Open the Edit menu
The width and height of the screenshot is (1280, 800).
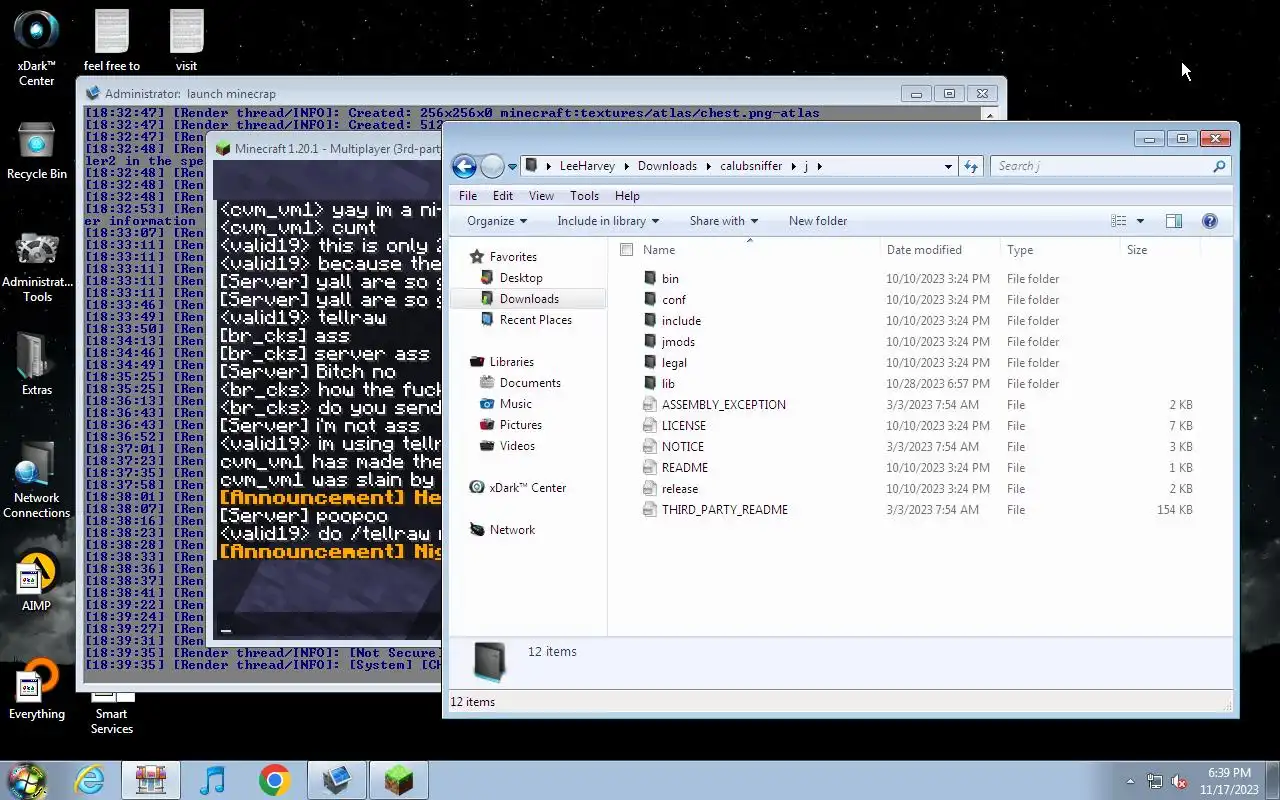[x=503, y=196]
